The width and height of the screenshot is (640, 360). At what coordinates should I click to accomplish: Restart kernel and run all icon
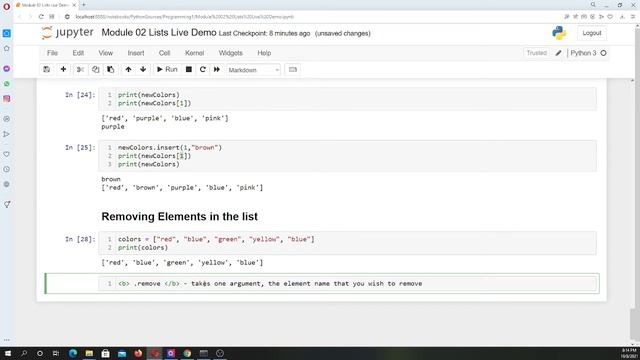(217, 69)
